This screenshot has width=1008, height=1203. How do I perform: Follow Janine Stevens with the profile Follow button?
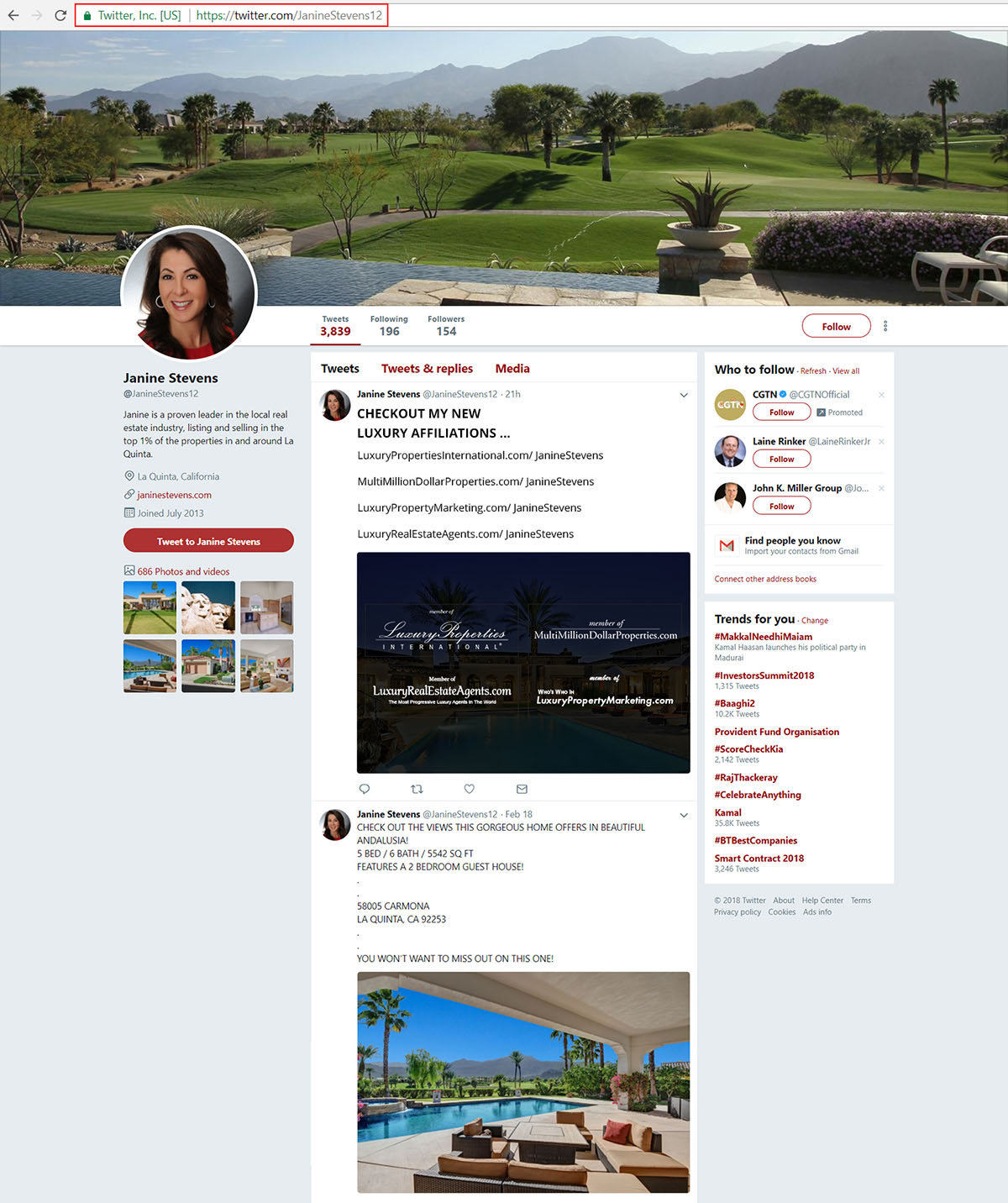tap(836, 326)
